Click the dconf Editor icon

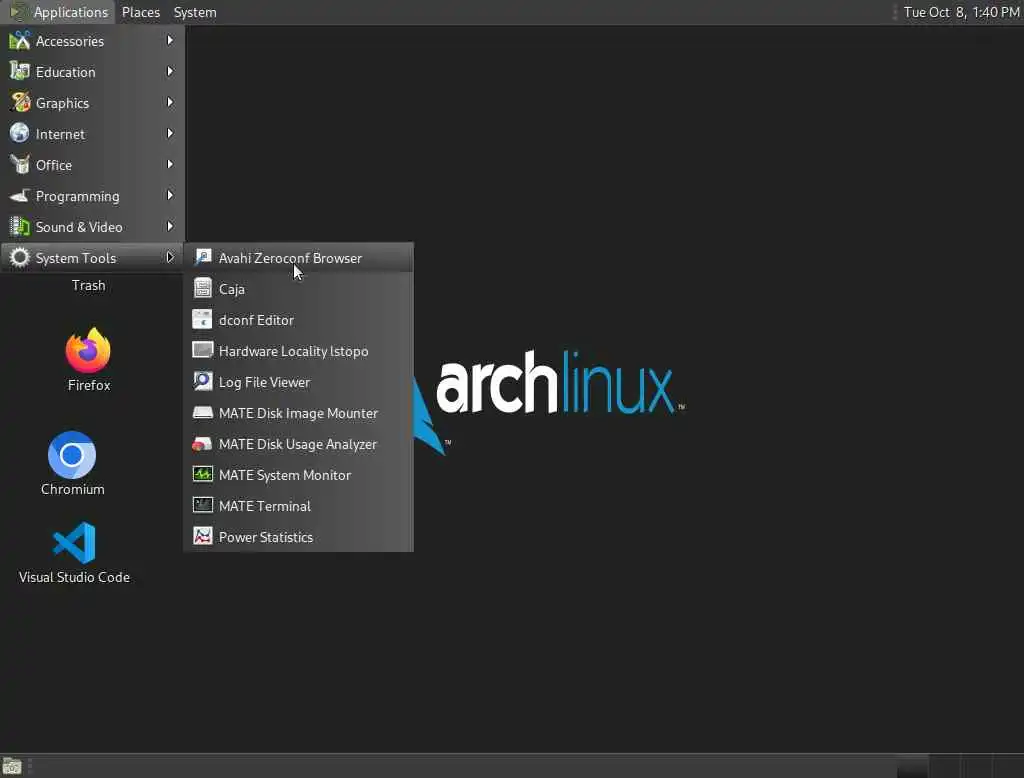coord(203,319)
